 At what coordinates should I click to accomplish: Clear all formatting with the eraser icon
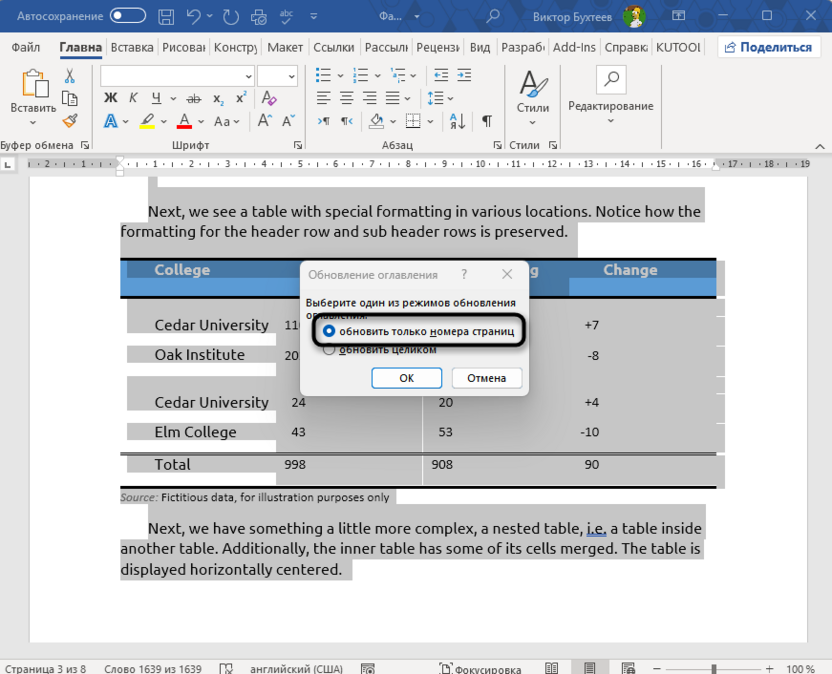tap(266, 96)
